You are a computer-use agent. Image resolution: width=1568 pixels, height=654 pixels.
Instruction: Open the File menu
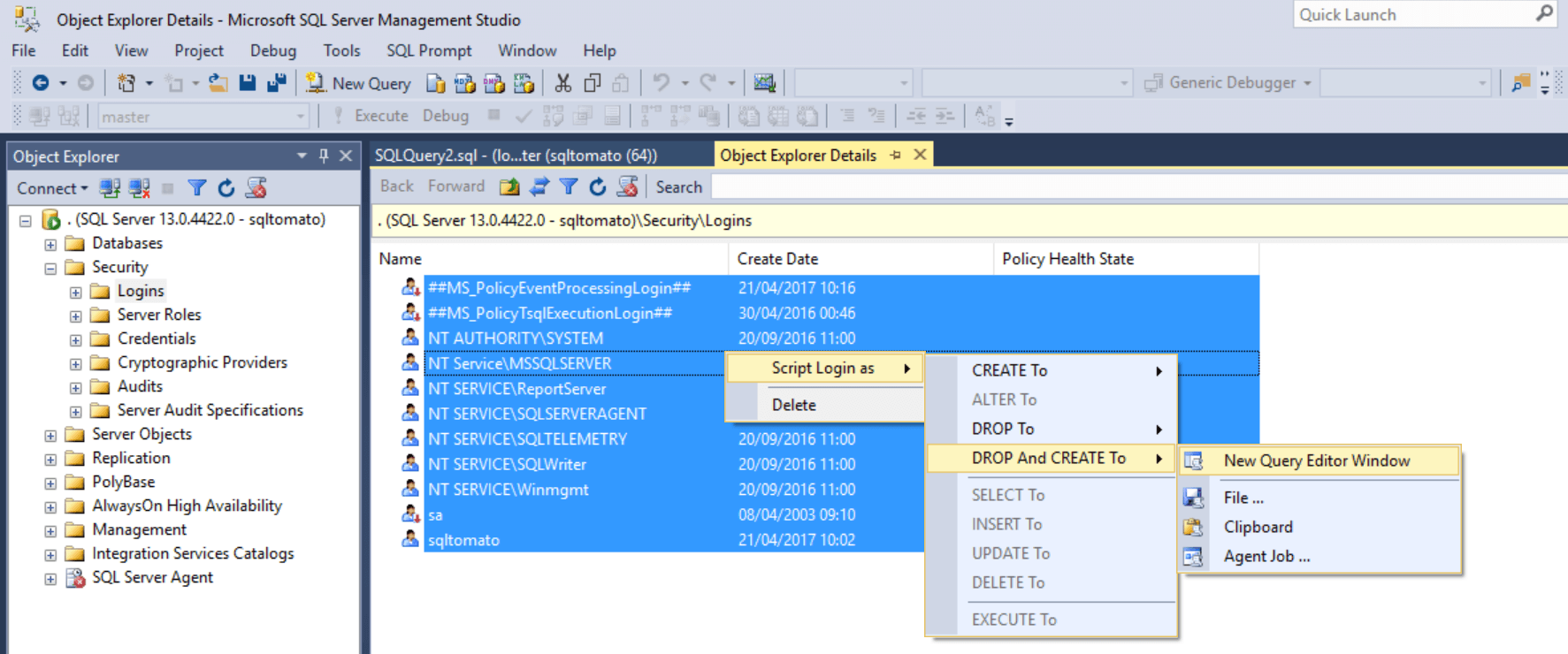[x=24, y=51]
